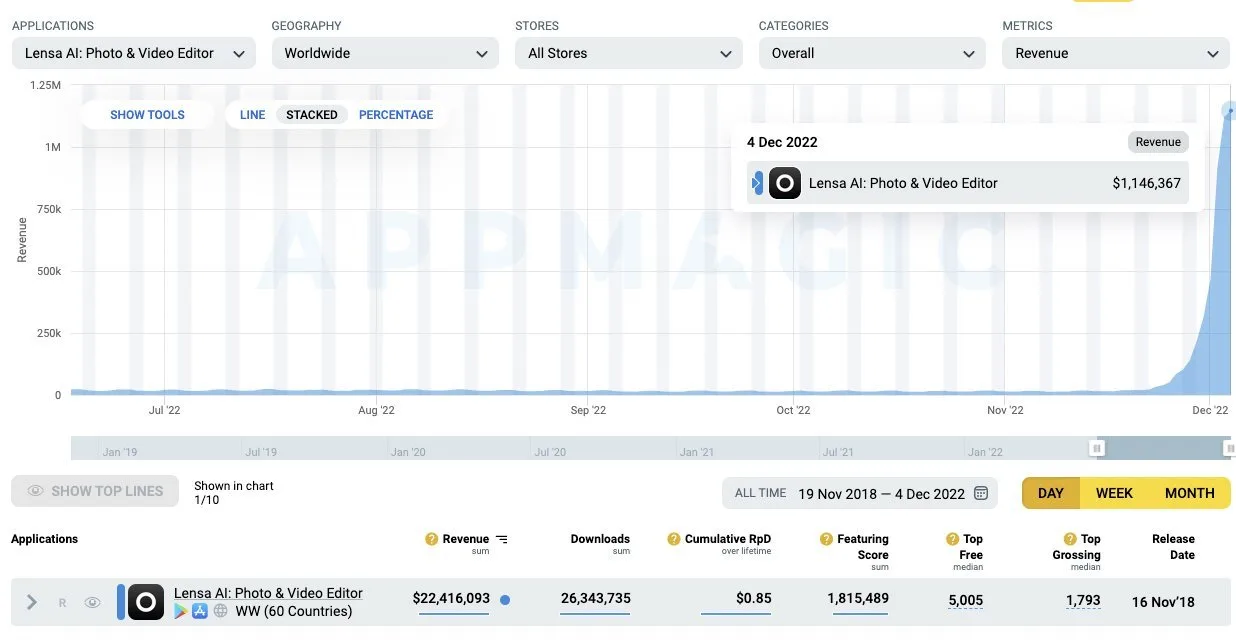Select the Stacked chart mode
The height and width of the screenshot is (644, 1236).
312,115
